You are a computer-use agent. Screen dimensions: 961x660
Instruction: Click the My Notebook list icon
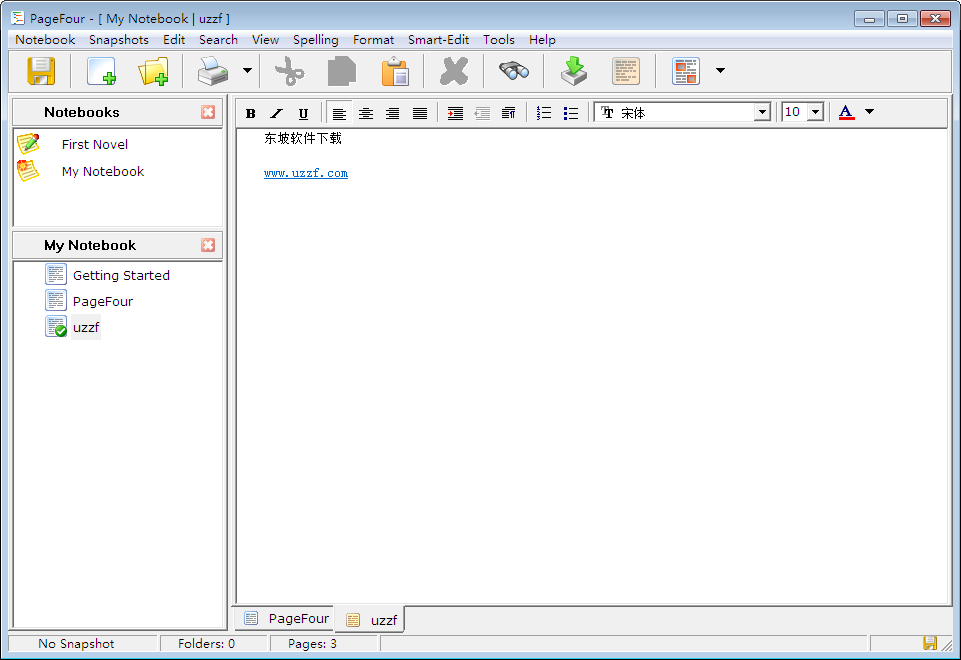tap(28, 170)
